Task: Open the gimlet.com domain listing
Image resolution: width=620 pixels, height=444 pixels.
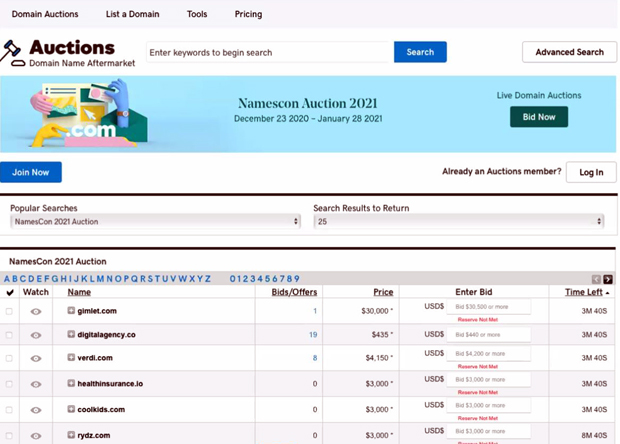Action: (97, 311)
